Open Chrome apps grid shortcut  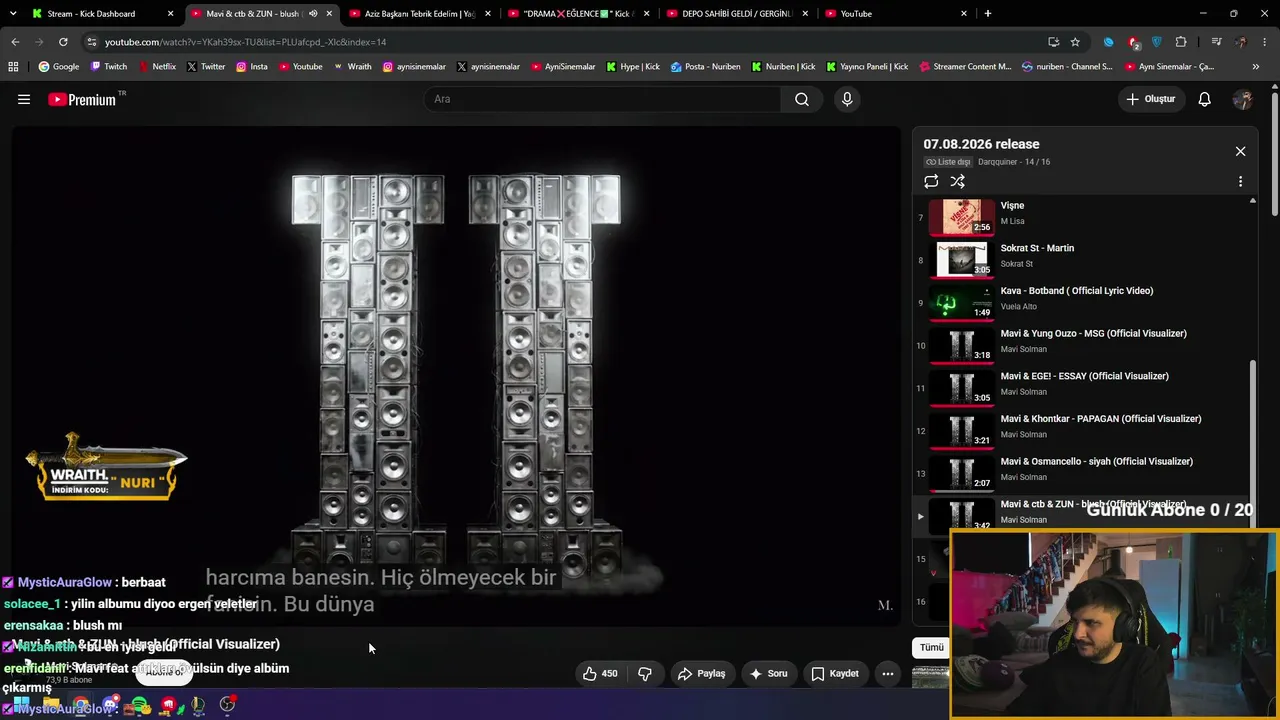tap(13, 67)
